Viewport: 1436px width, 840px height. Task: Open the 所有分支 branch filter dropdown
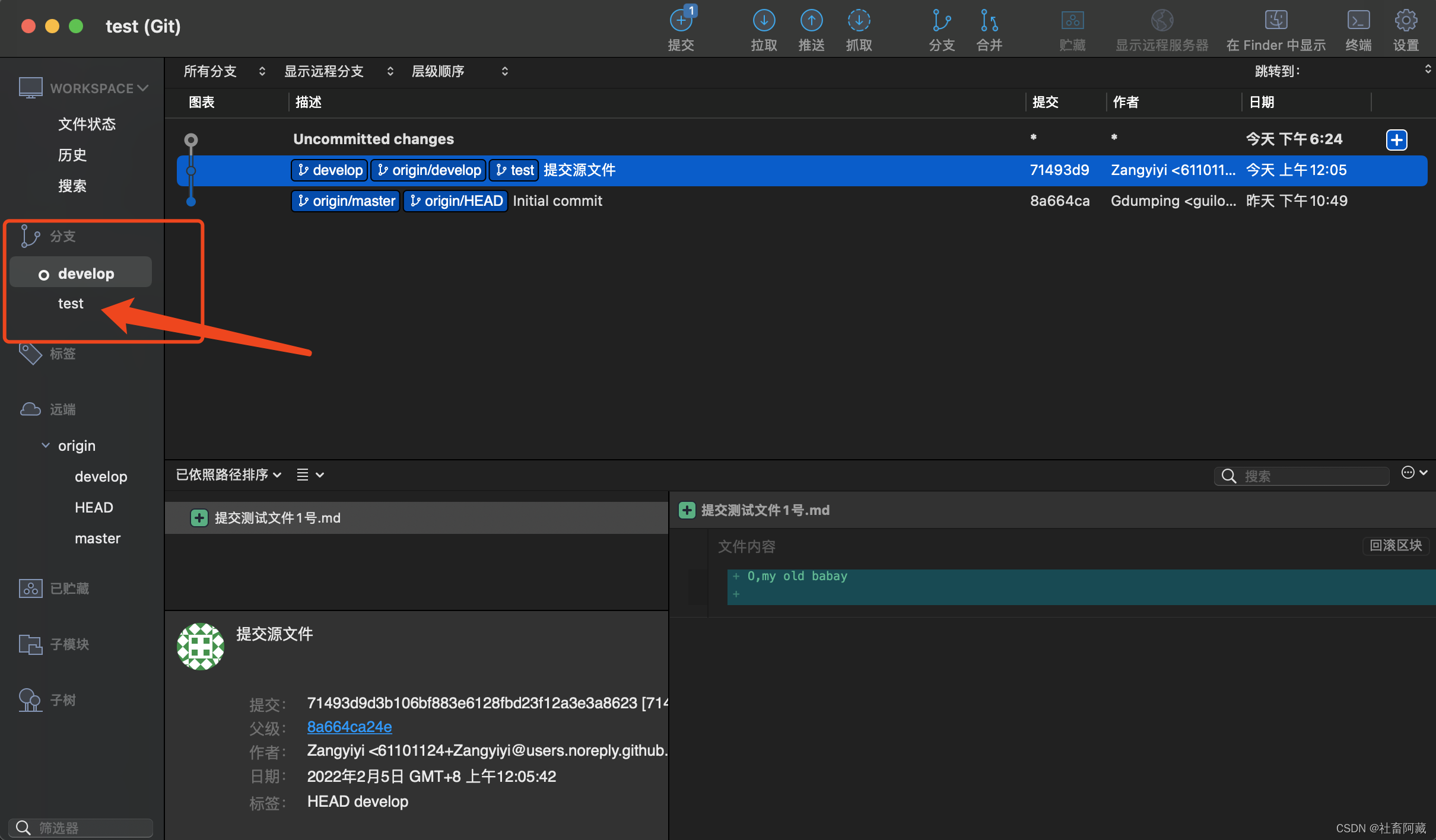tap(224, 72)
